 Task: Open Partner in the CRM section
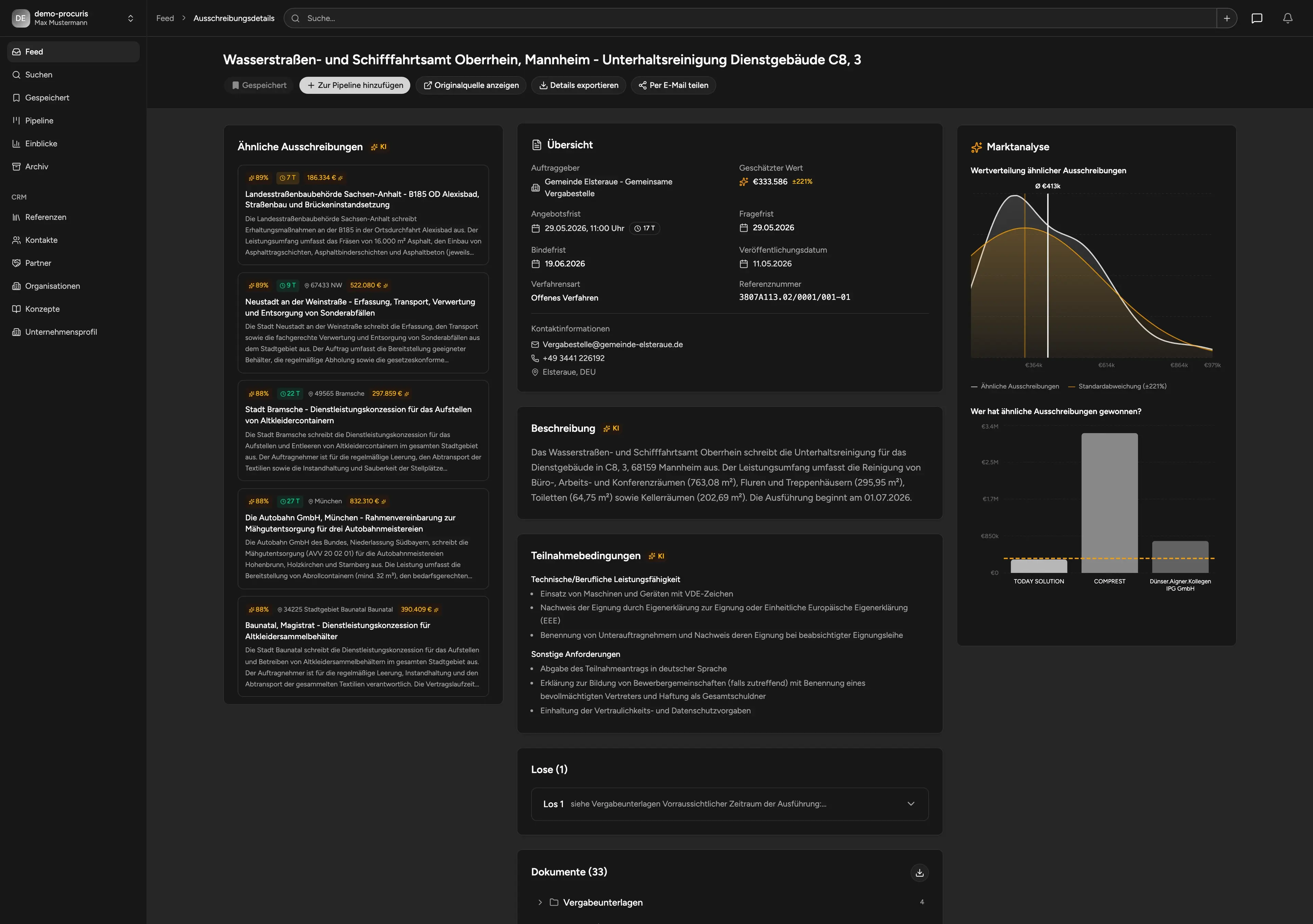pos(73,263)
